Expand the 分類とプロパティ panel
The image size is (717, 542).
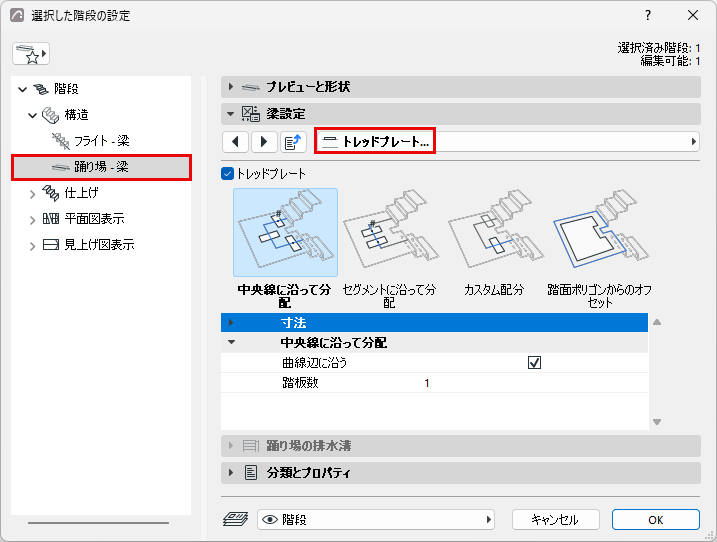click(x=230, y=472)
